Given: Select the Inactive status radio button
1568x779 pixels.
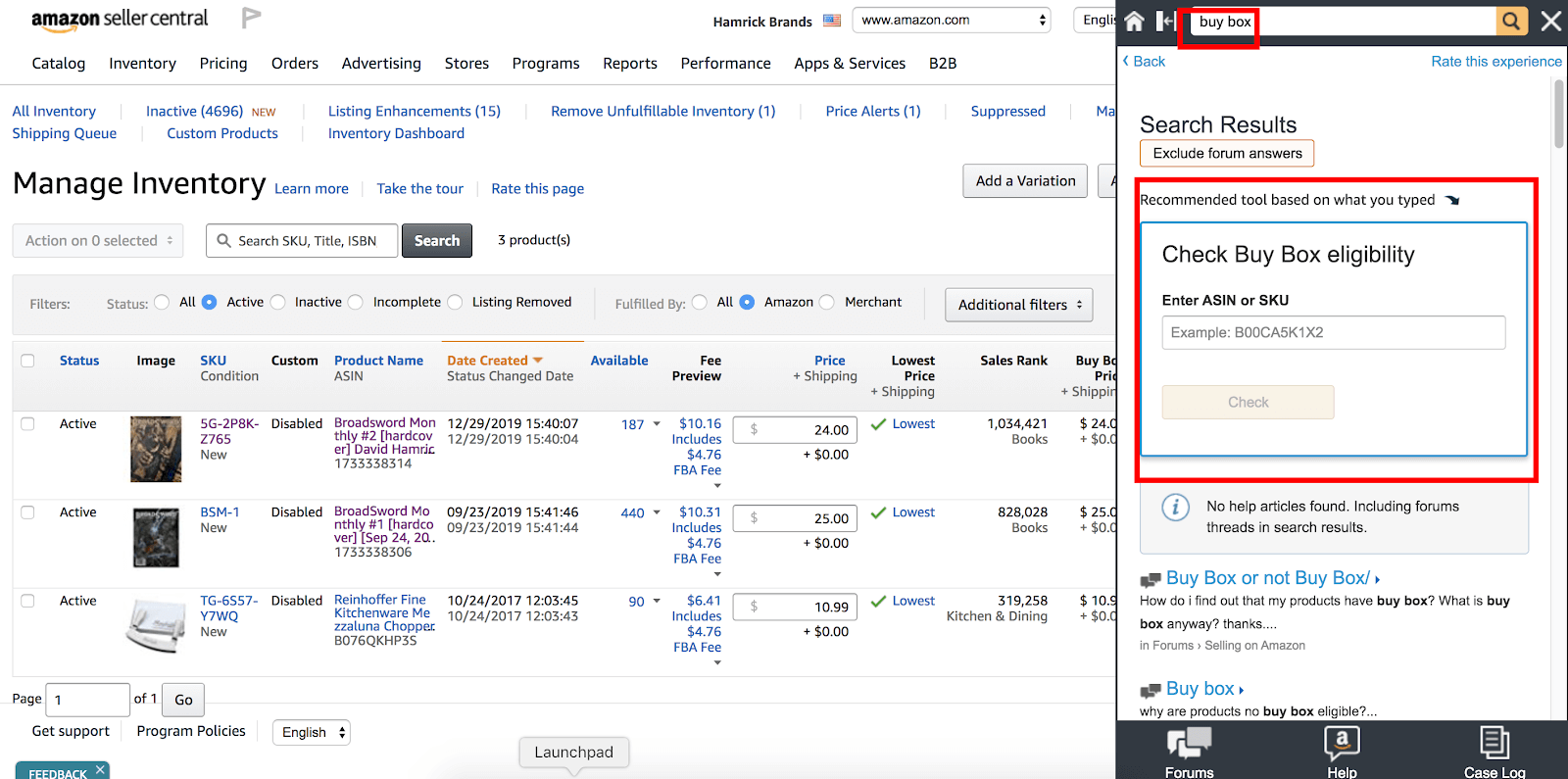Looking at the screenshot, I should 278,302.
